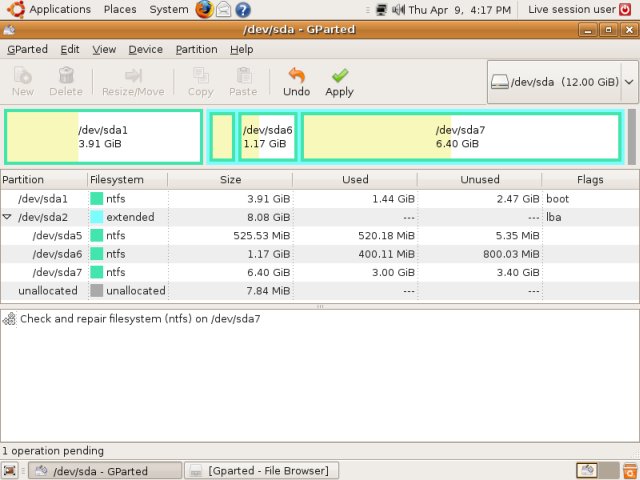Click the 3.00 GiB used value
The height and width of the screenshot is (480, 640).
[393, 272]
